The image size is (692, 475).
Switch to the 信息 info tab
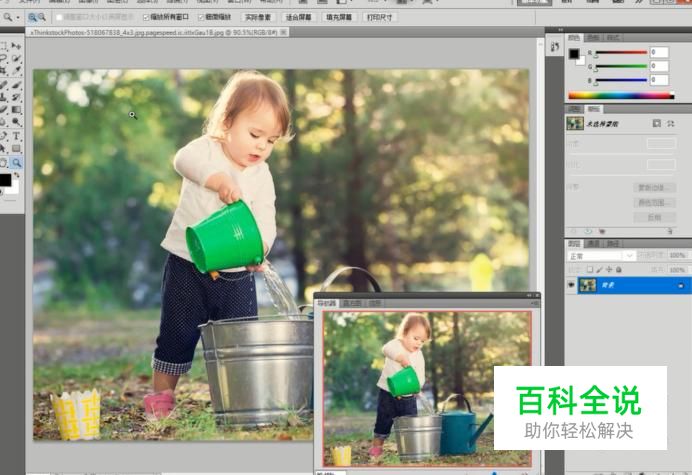375,304
